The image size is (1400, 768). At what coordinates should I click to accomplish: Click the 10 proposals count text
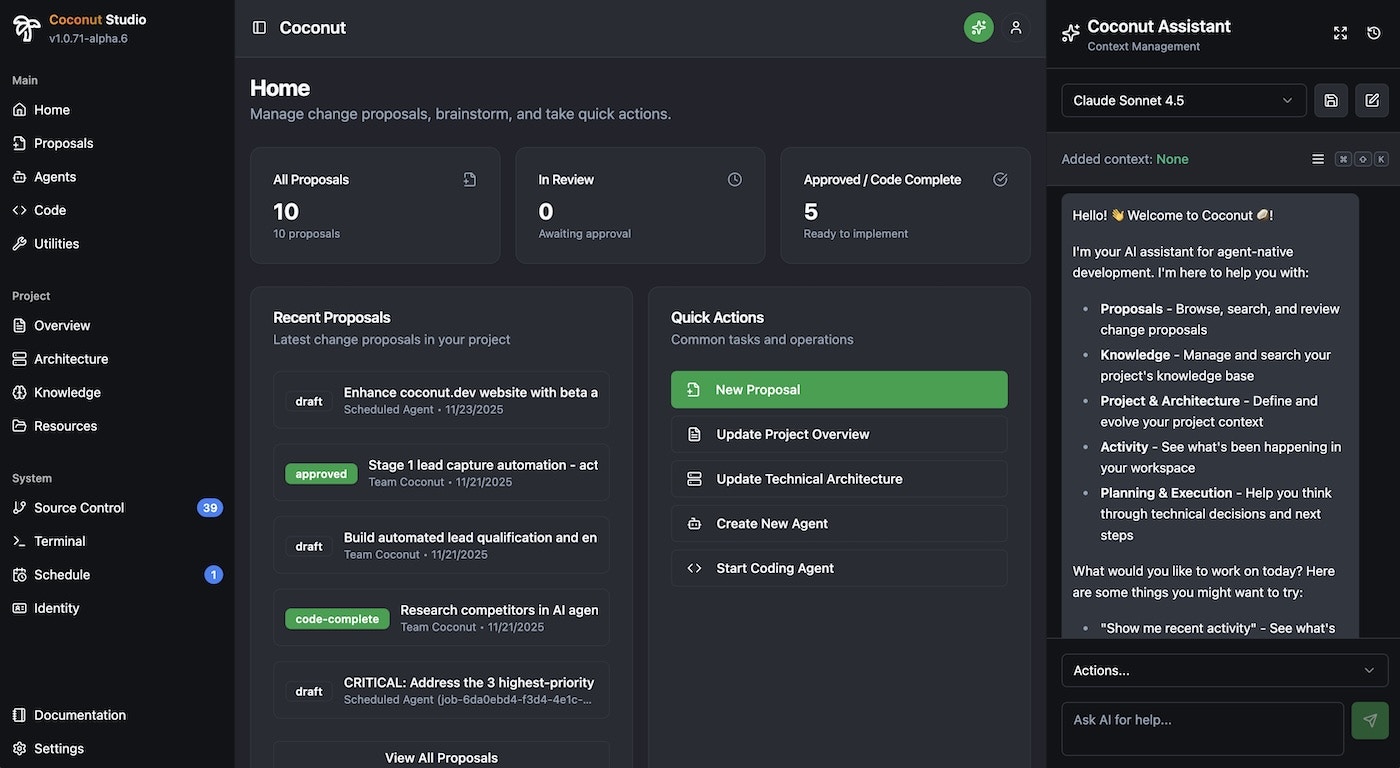click(306, 234)
